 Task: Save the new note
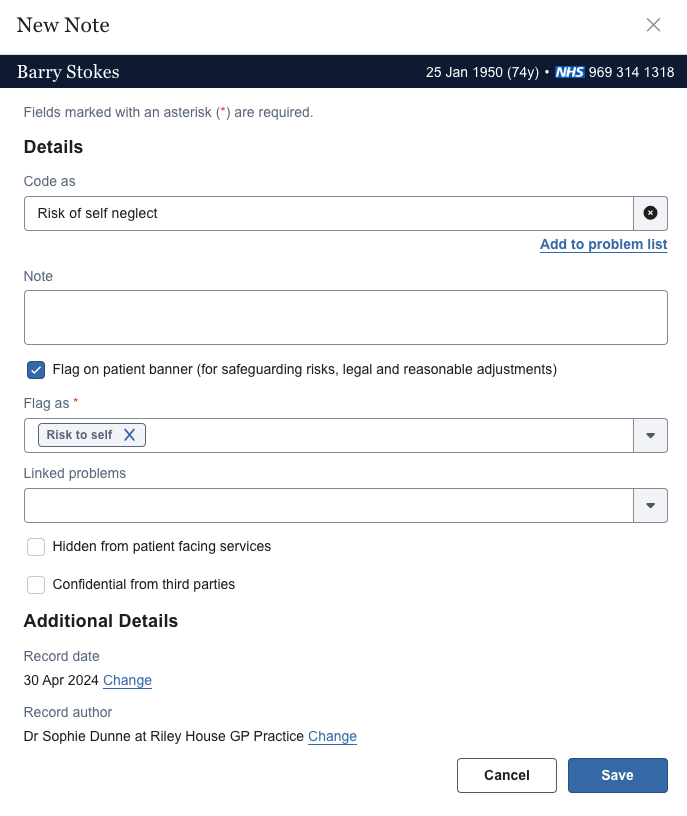[617, 775]
